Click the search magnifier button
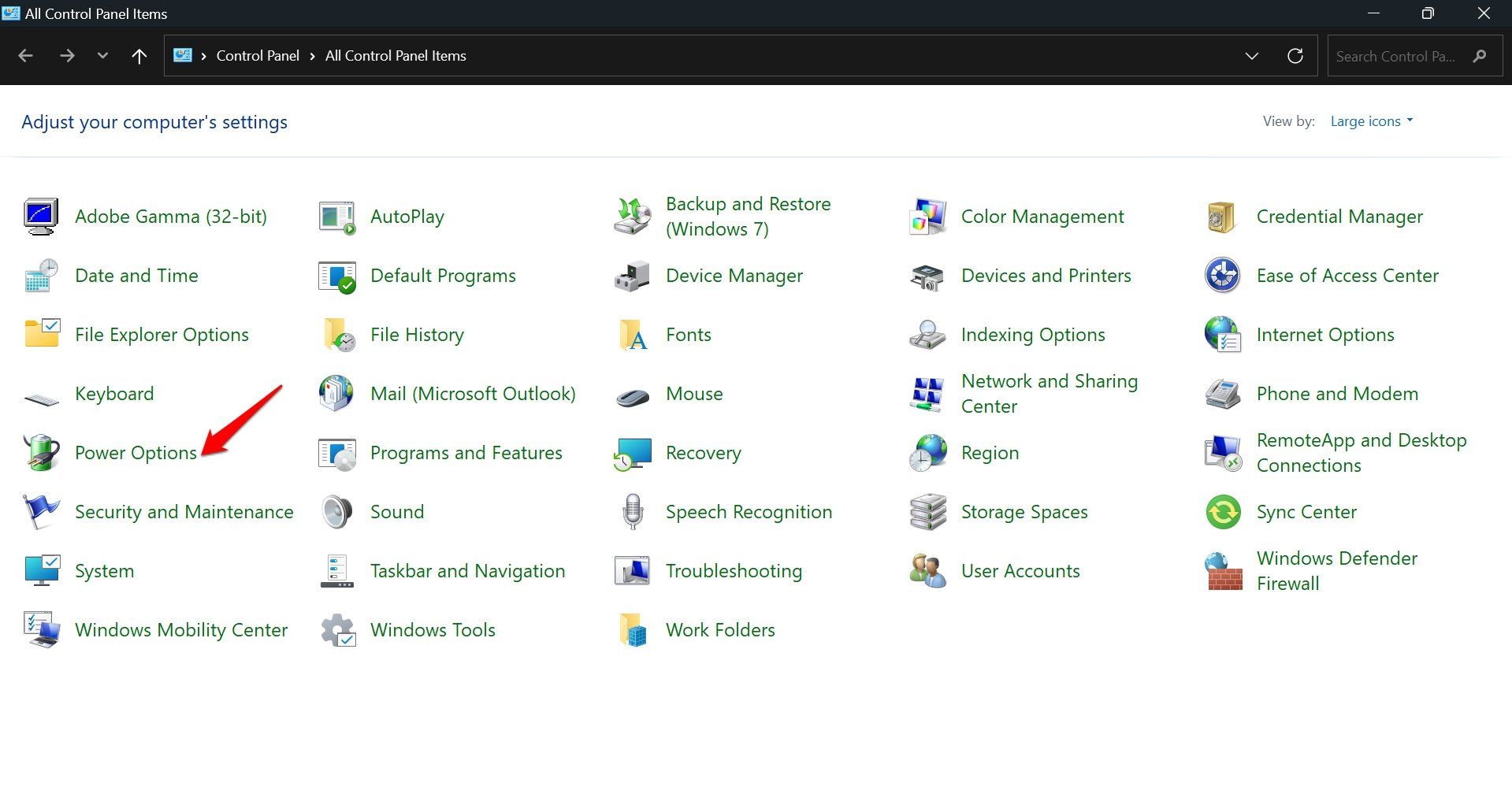The height and width of the screenshot is (790, 1512). tap(1480, 56)
